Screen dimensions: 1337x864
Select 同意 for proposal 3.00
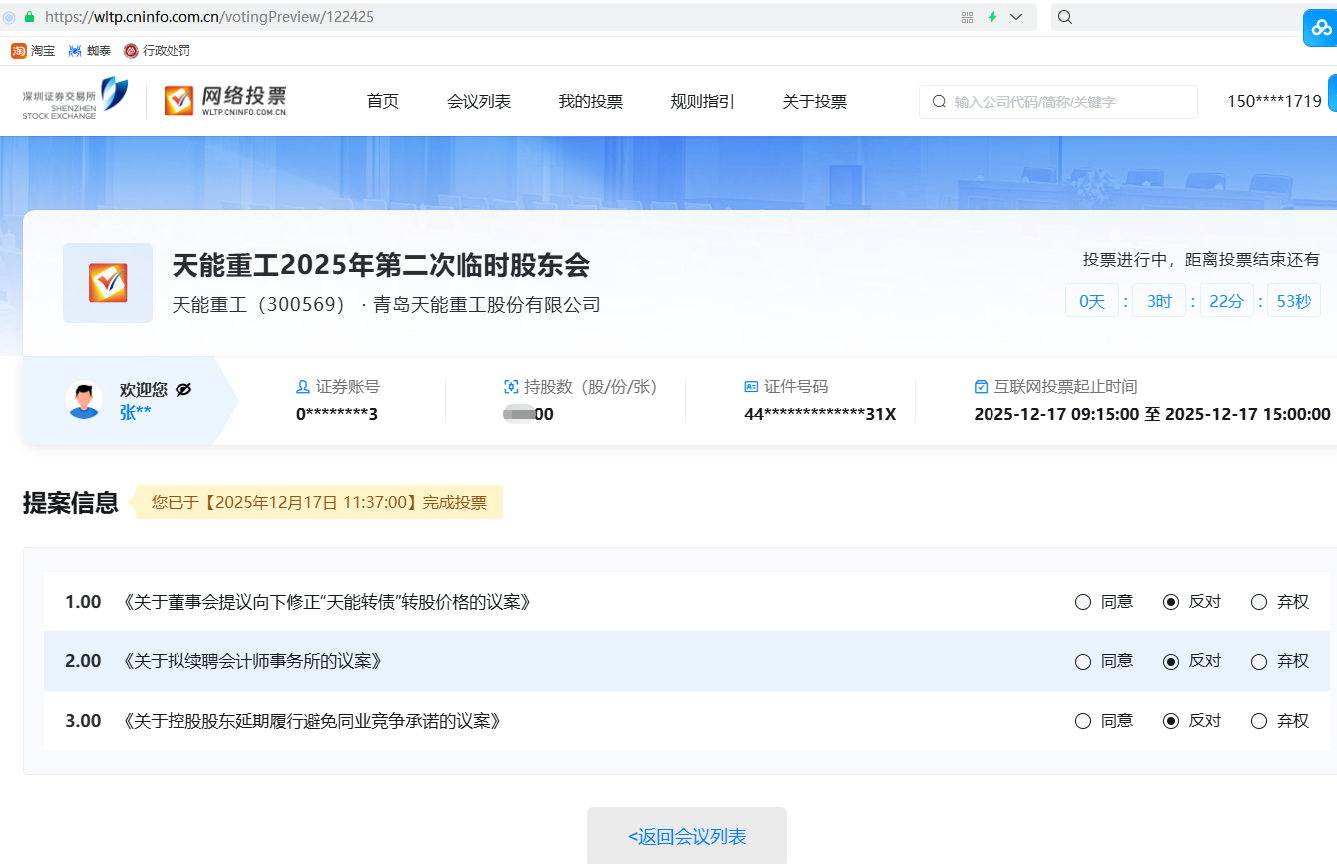(1082, 721)
